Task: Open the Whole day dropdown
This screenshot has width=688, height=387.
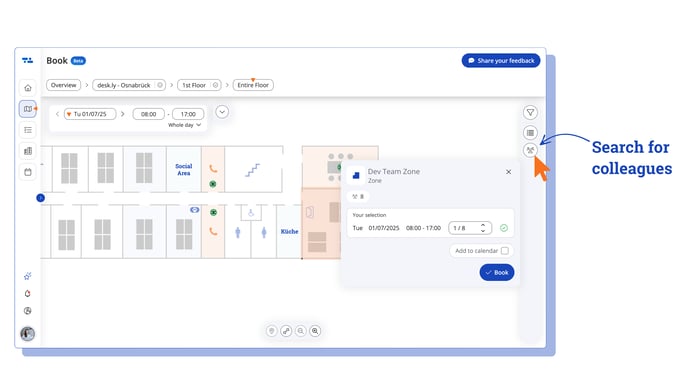Action: click(184, 125)
